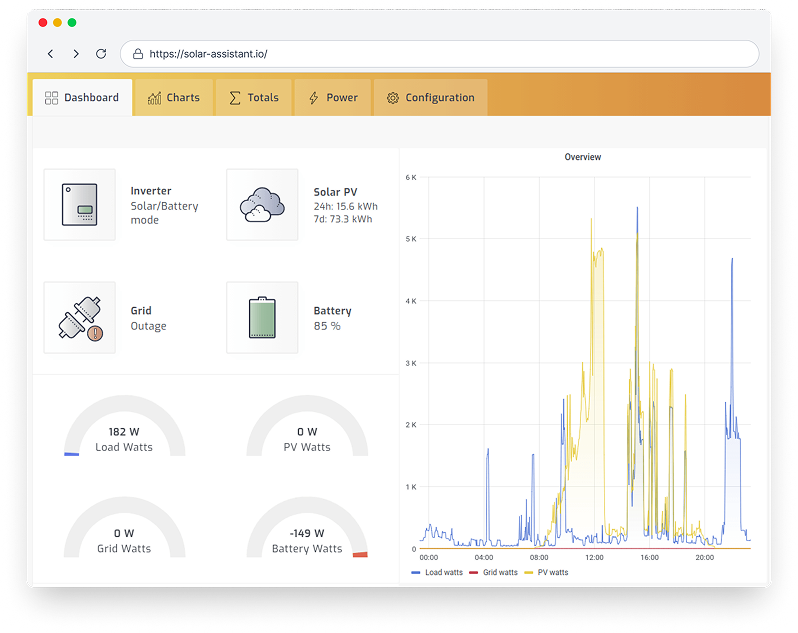This screenshot has width=798, height=633.
Task: Click the Solar PV cloud icon
Action: [x=262, y=205]
